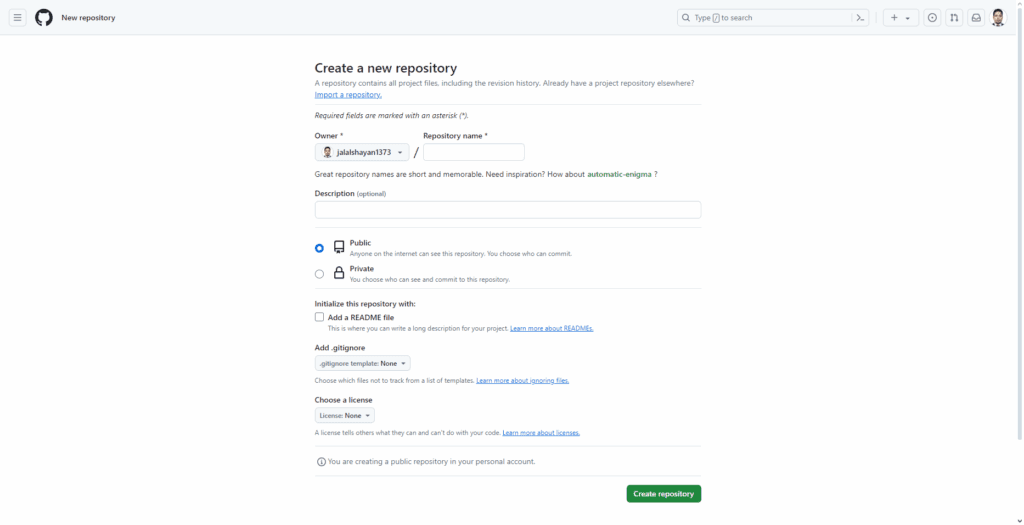
Task: Select the Private visibility radio button
Action: tap(320, 274)
